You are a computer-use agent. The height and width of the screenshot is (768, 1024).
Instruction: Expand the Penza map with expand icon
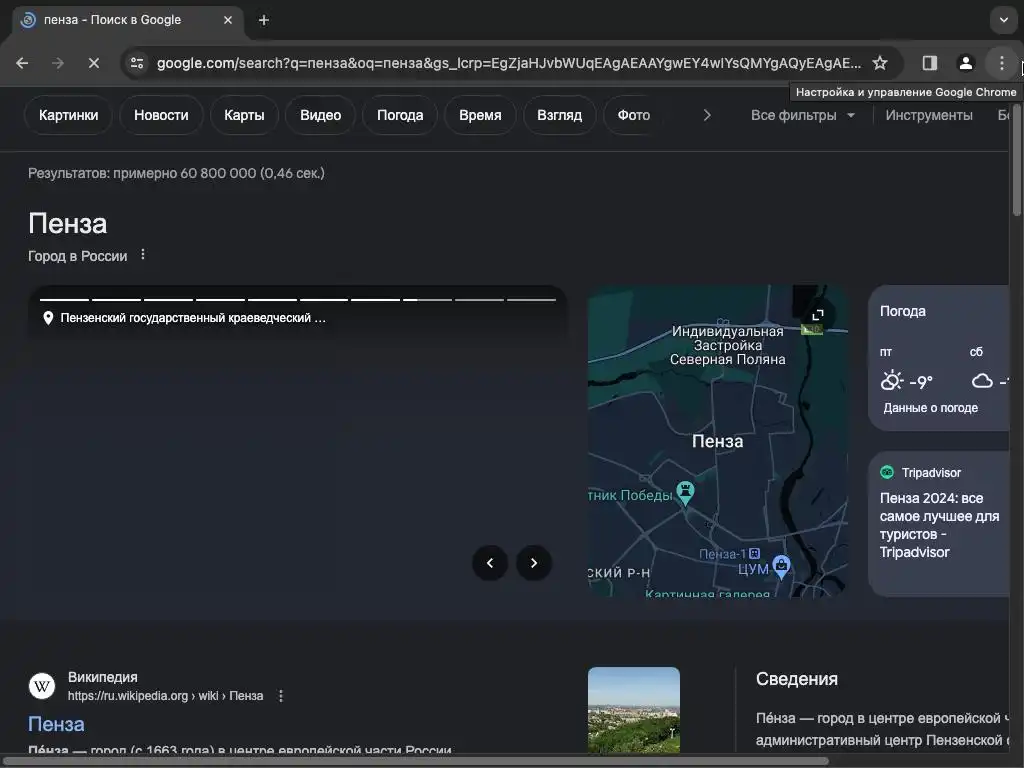(x=818, y=315)
